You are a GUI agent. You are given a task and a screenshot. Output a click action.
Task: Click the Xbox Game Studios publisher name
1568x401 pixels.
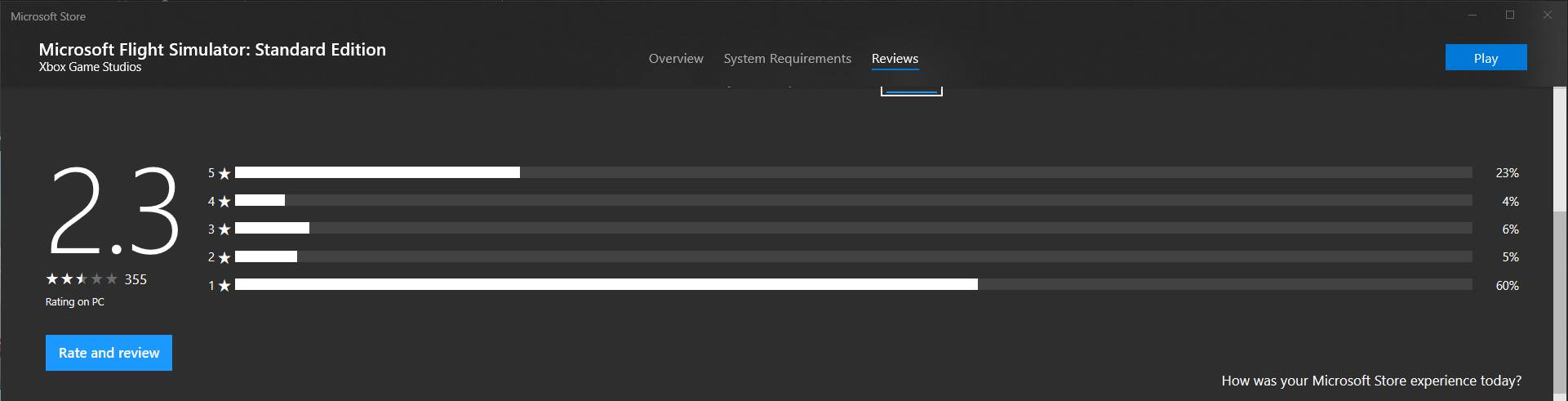point(90,67)
